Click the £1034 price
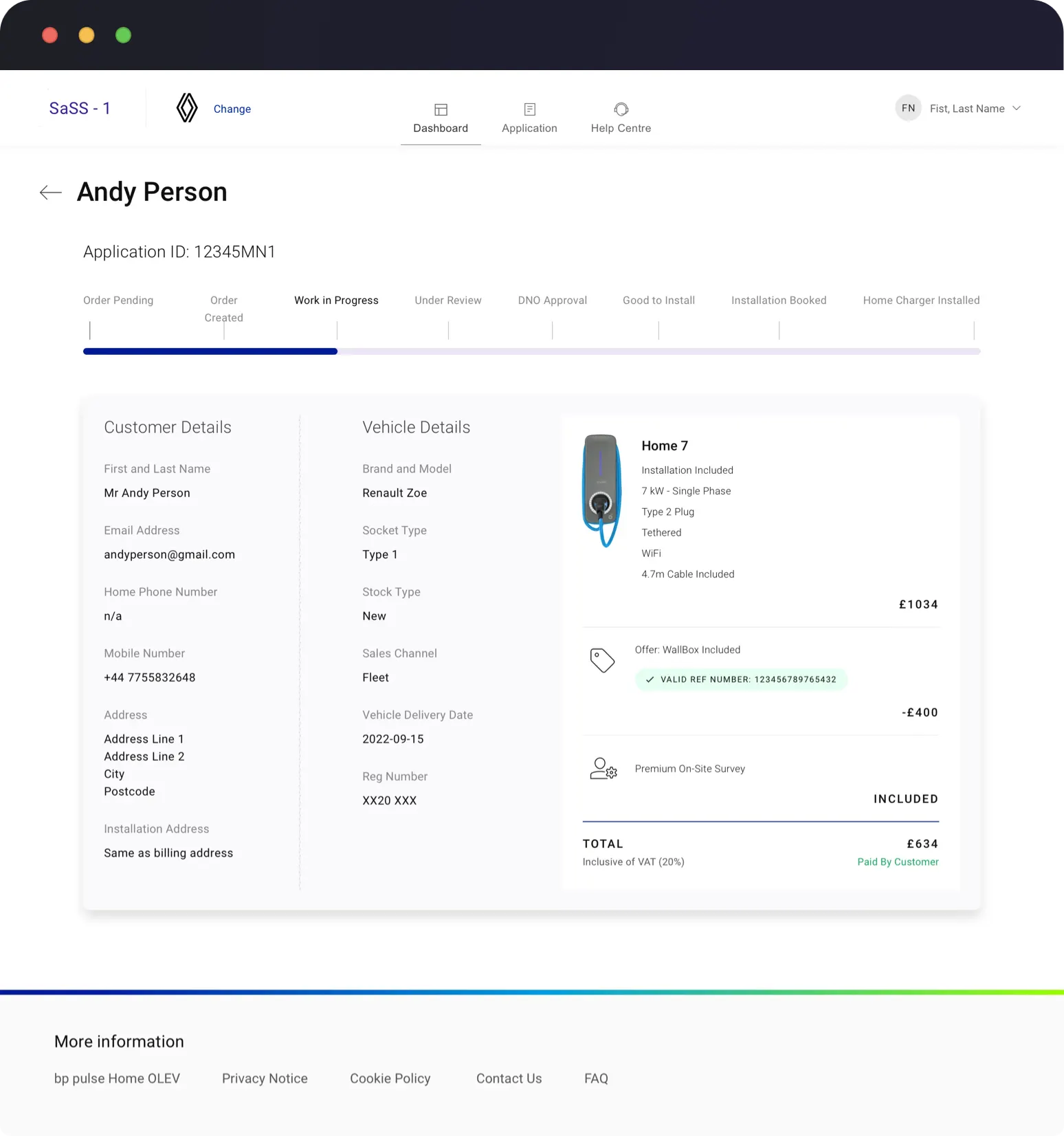The height and width of the screenshot is (1136, 1064). click(x=918, y=604)
